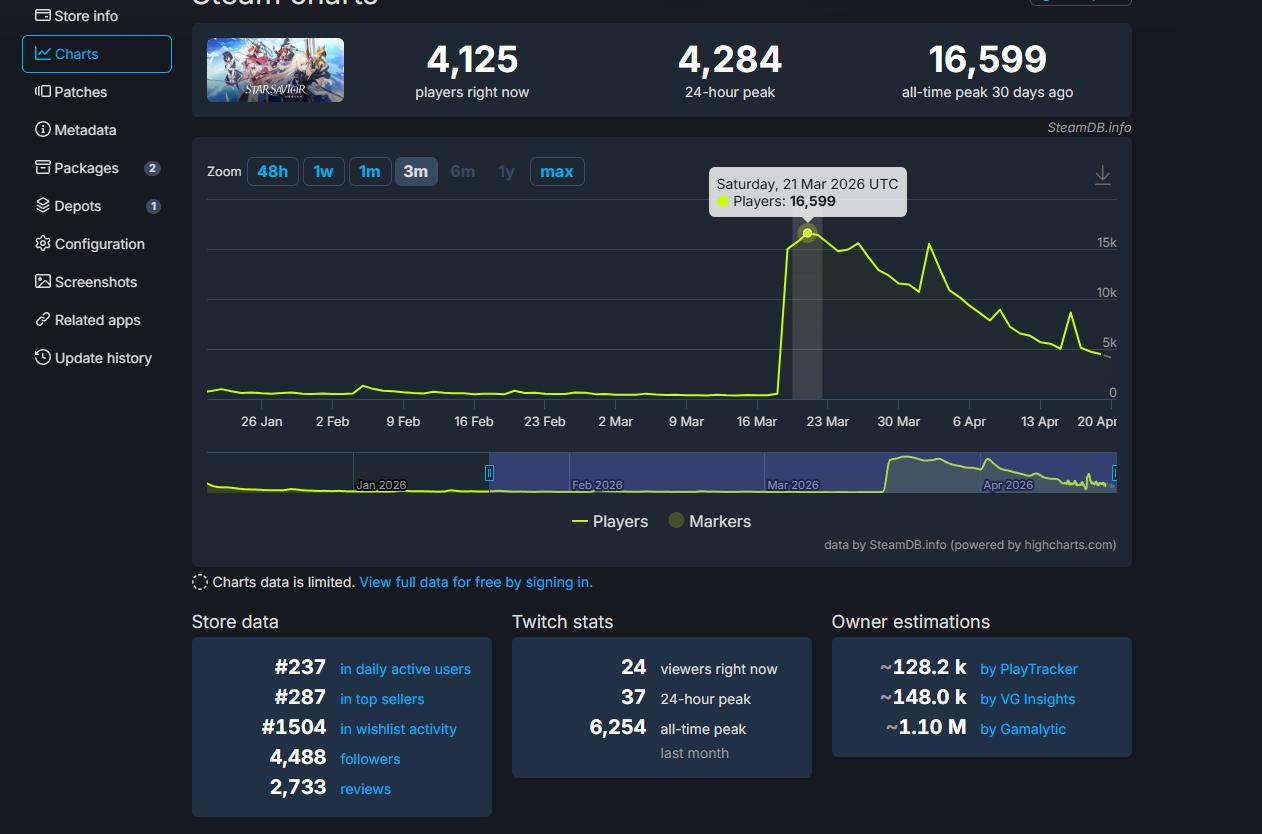Open the in wishlist activity link

(x=398, y=729)
